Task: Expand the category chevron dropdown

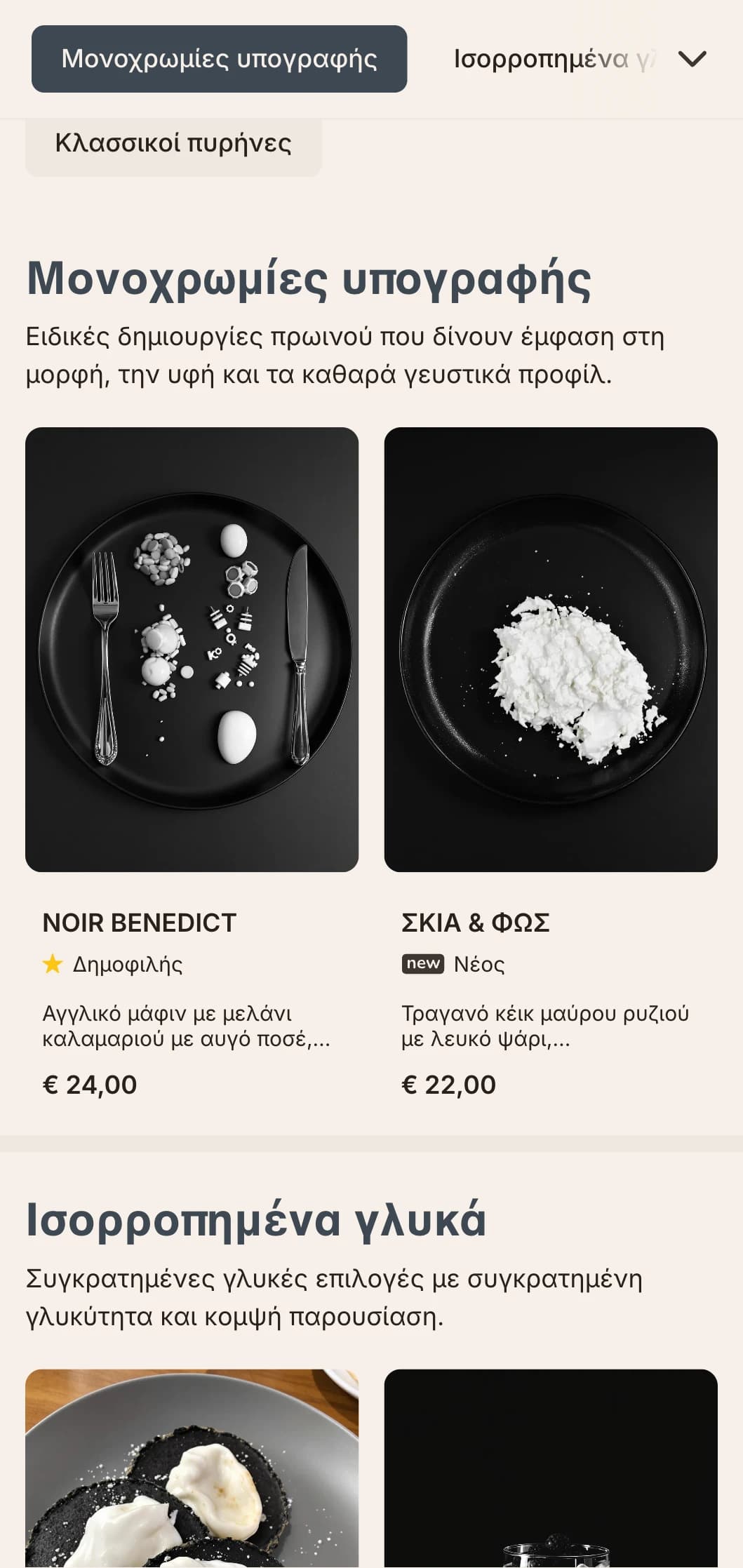Action: 692,59
